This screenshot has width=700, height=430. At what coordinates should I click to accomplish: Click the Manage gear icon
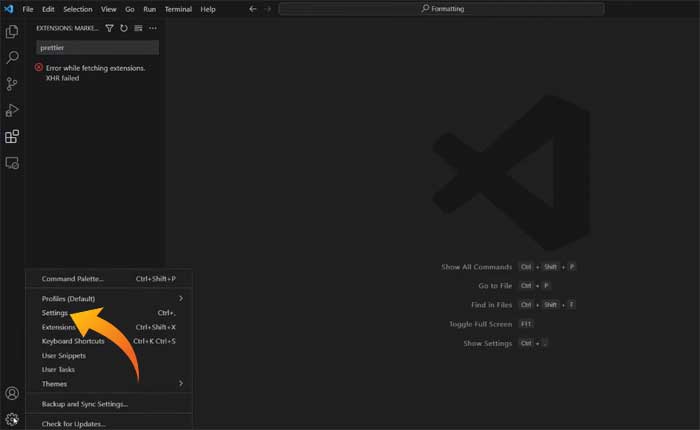click(x=12, y=420)
